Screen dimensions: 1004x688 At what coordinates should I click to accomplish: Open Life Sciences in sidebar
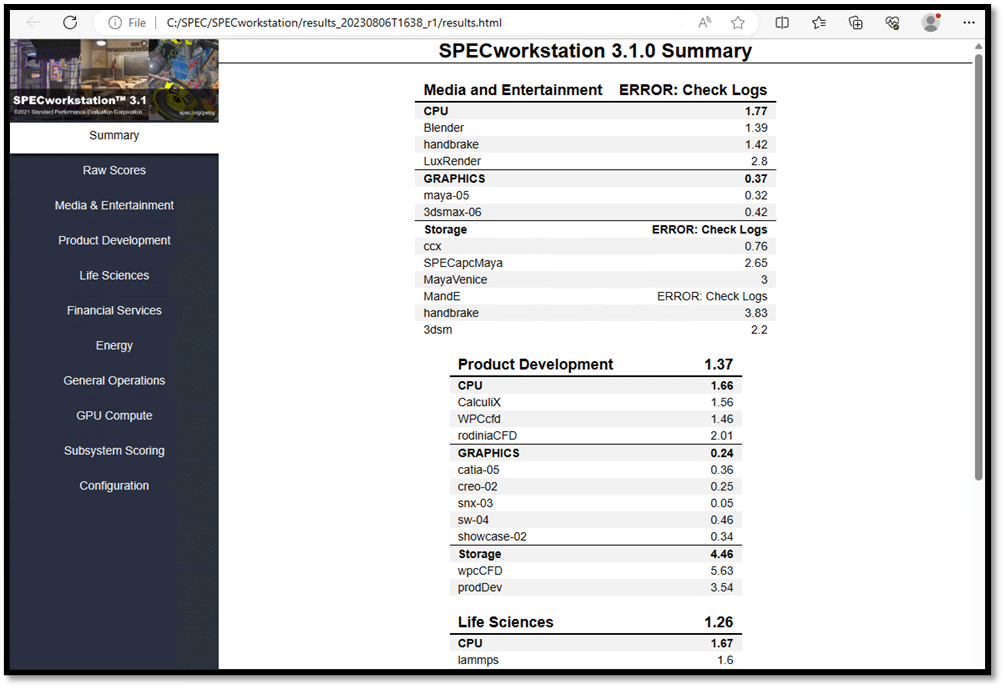pyautogui.click(x=114, y=275)
